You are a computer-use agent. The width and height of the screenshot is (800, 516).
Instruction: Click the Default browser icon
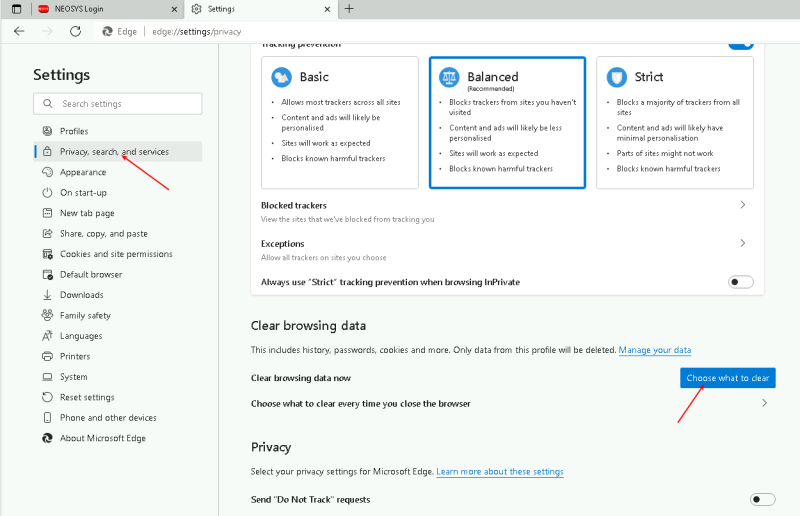click(x=47, y=275)
